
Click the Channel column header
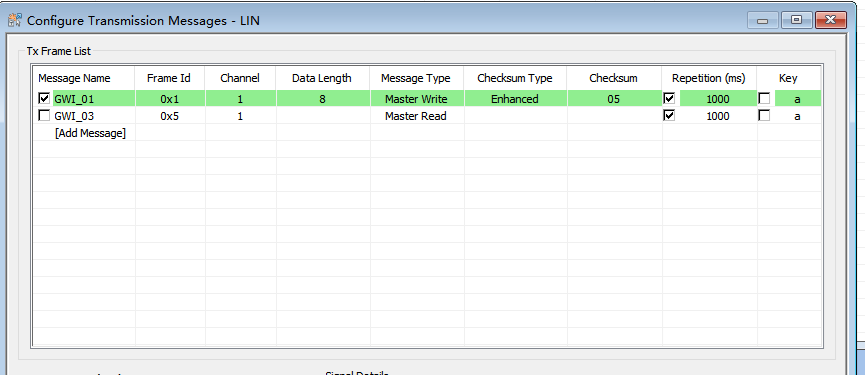tap(240, 78)
